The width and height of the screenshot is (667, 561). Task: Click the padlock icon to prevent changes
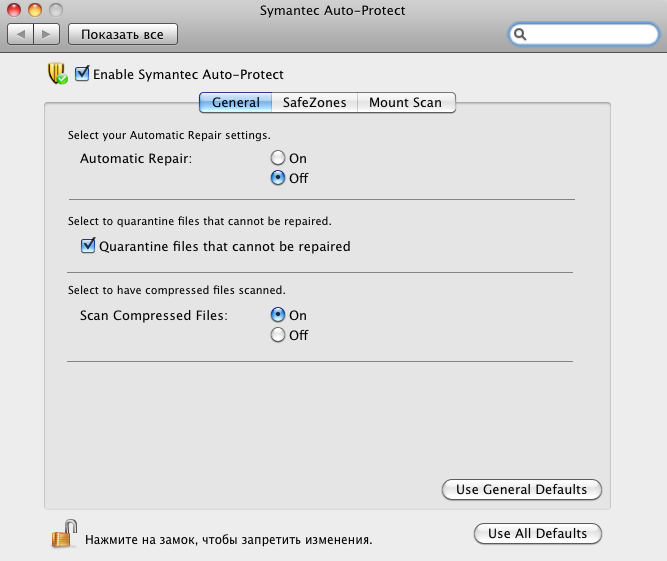click(x=64, y=534)
